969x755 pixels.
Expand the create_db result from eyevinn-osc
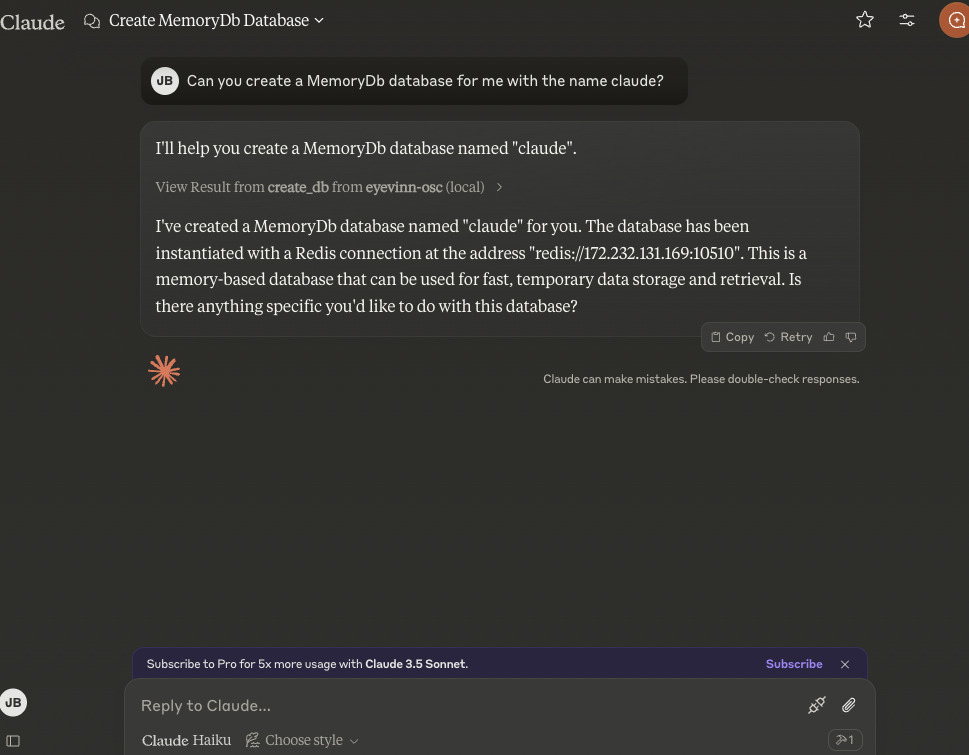[327, 187]
